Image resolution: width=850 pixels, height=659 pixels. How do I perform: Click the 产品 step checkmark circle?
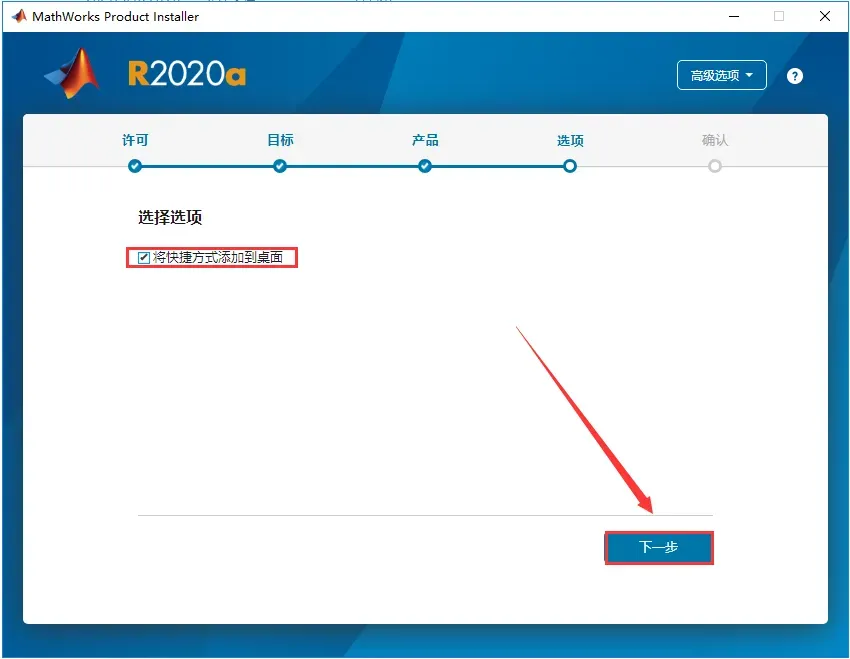[425, 166]
